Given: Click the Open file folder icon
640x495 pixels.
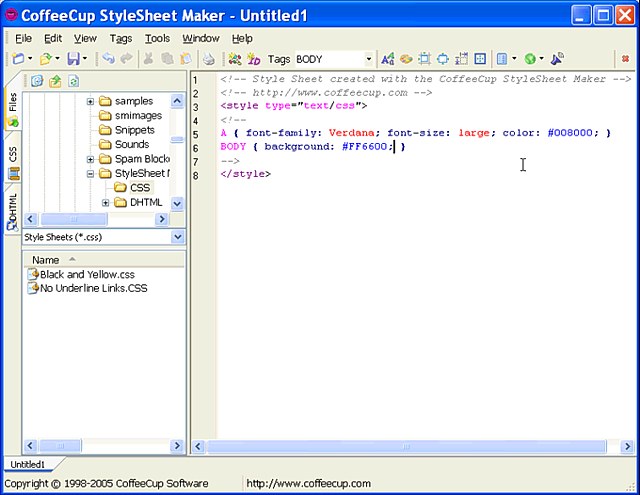Looking at the screenshot, I should click(x=46, y=59).
